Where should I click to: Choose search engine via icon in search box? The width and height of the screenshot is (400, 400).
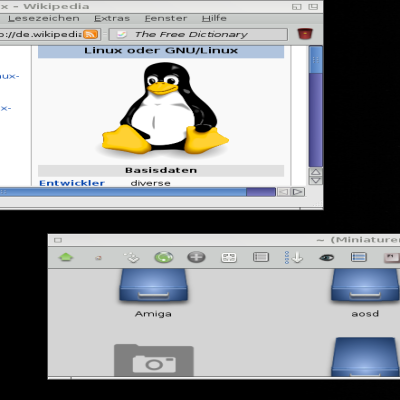(x=122, y=34)
